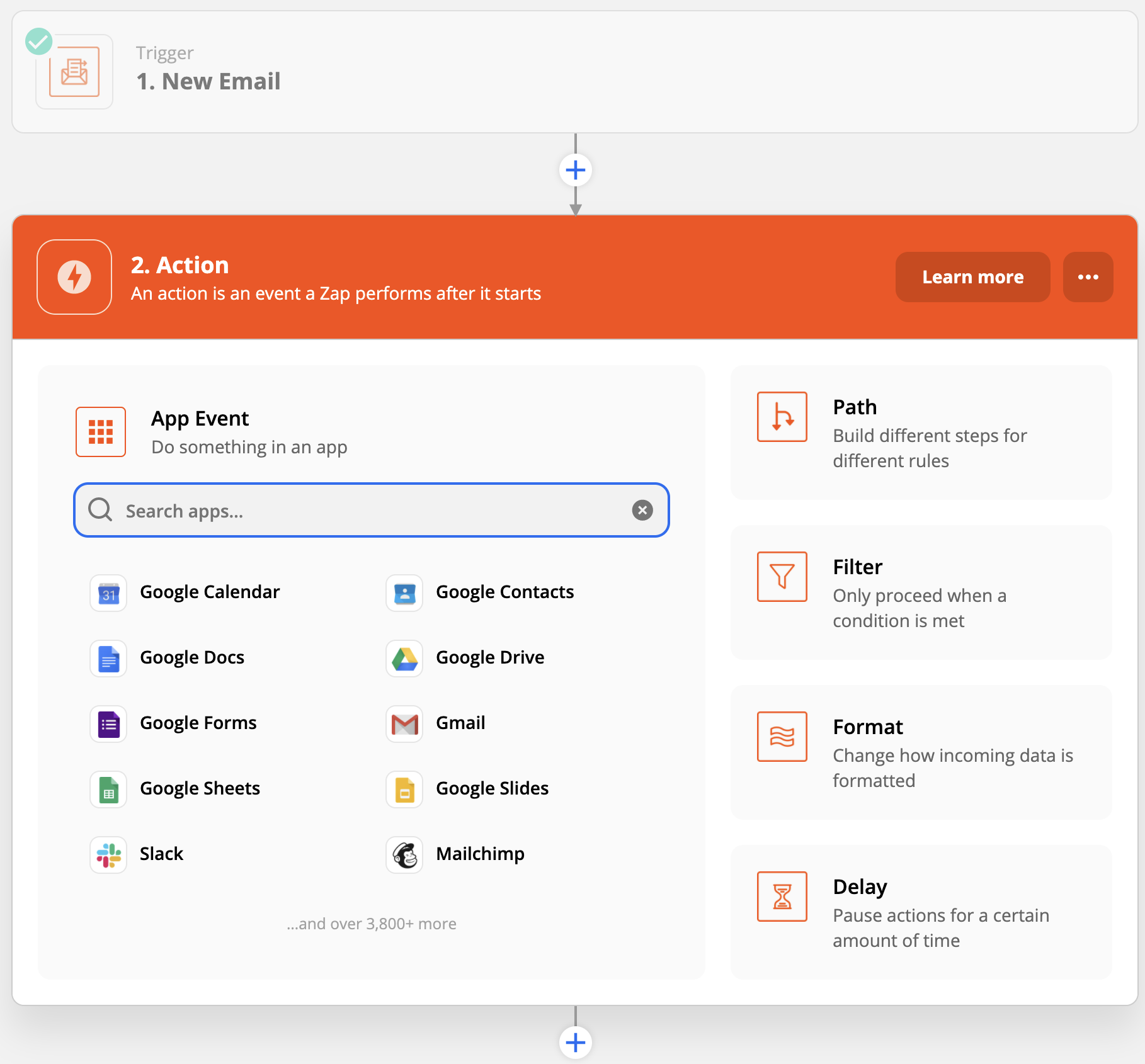Choose Google Forms app label

click(198, 723)
